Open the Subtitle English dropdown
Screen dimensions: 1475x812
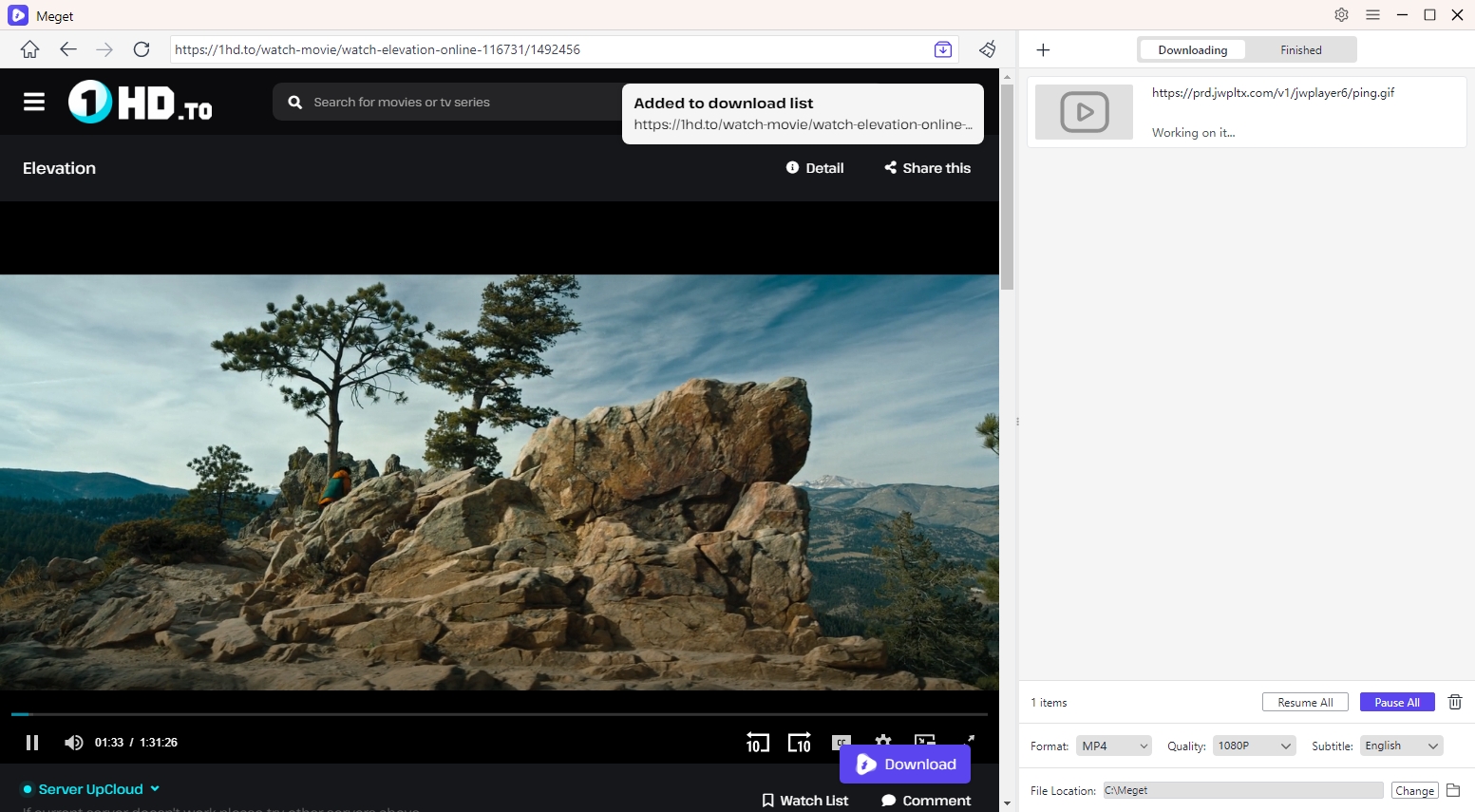(1401, 746)
